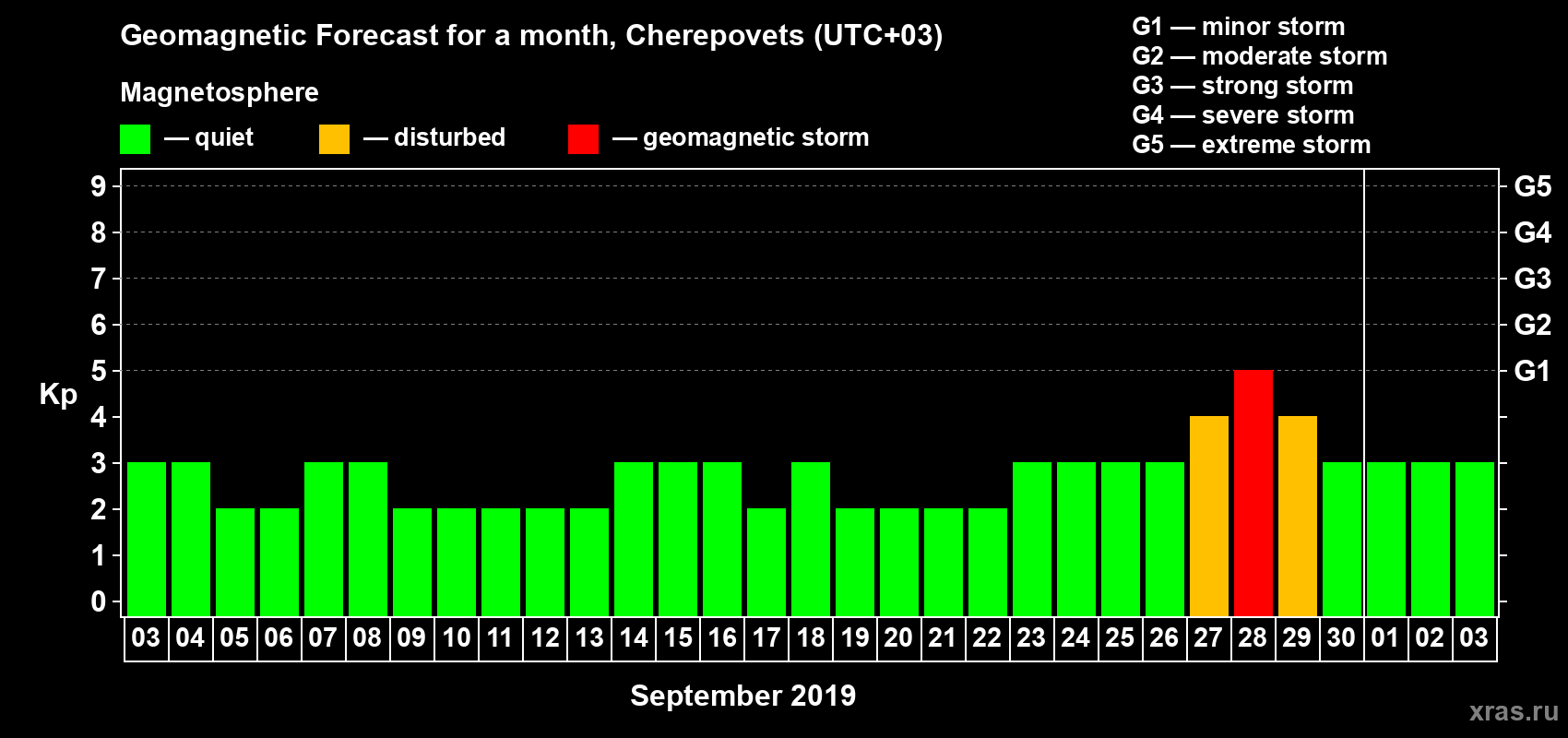Click the date label 16
1568x738 pixels.
point(722,638)
